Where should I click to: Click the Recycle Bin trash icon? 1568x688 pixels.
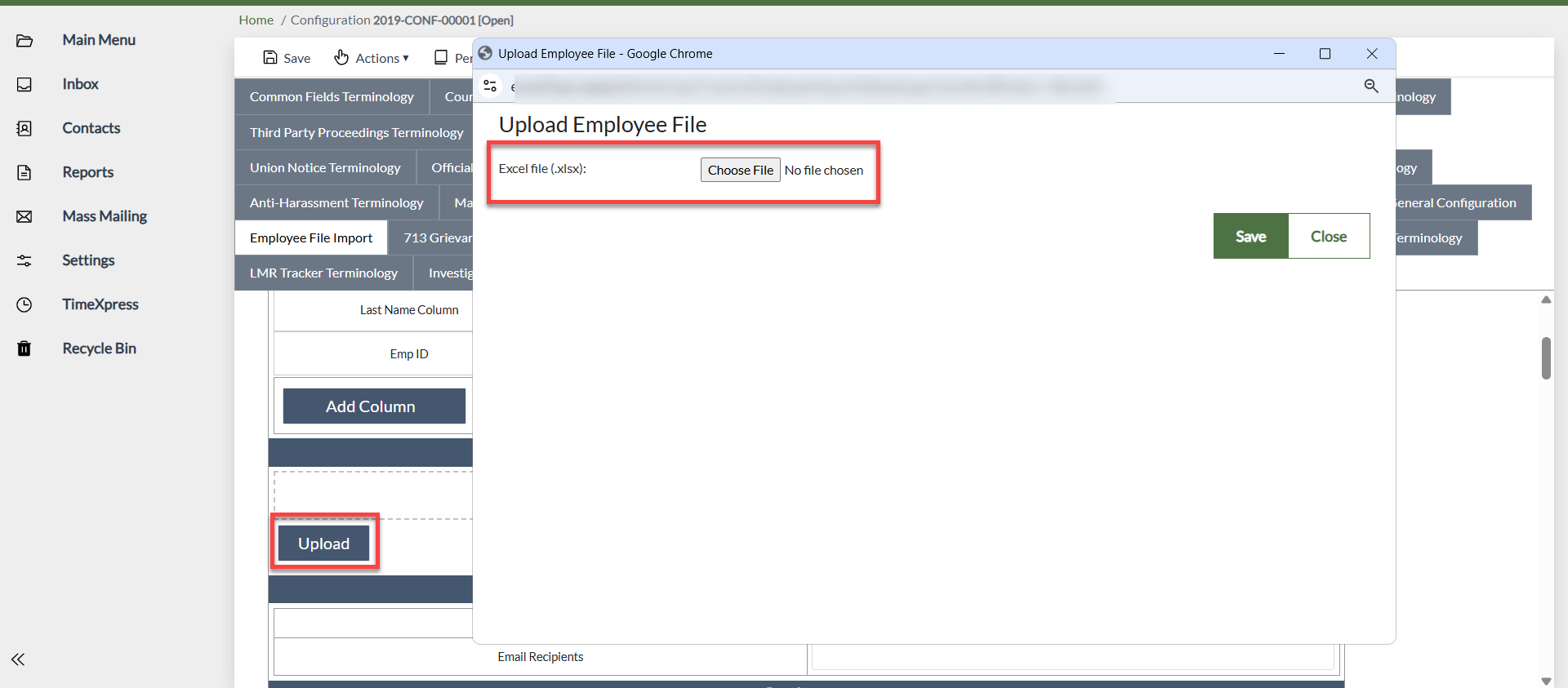tap(24, 348)
